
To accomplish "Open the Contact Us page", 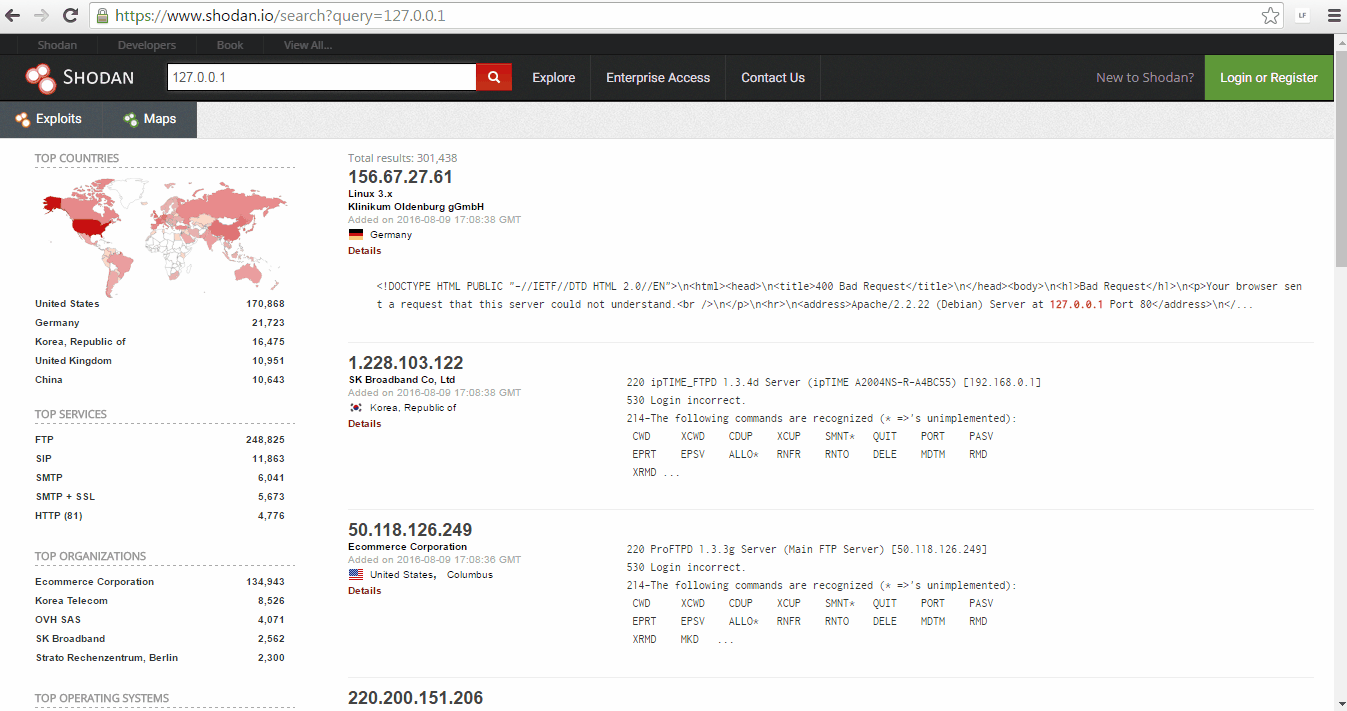I will [773, 78].
